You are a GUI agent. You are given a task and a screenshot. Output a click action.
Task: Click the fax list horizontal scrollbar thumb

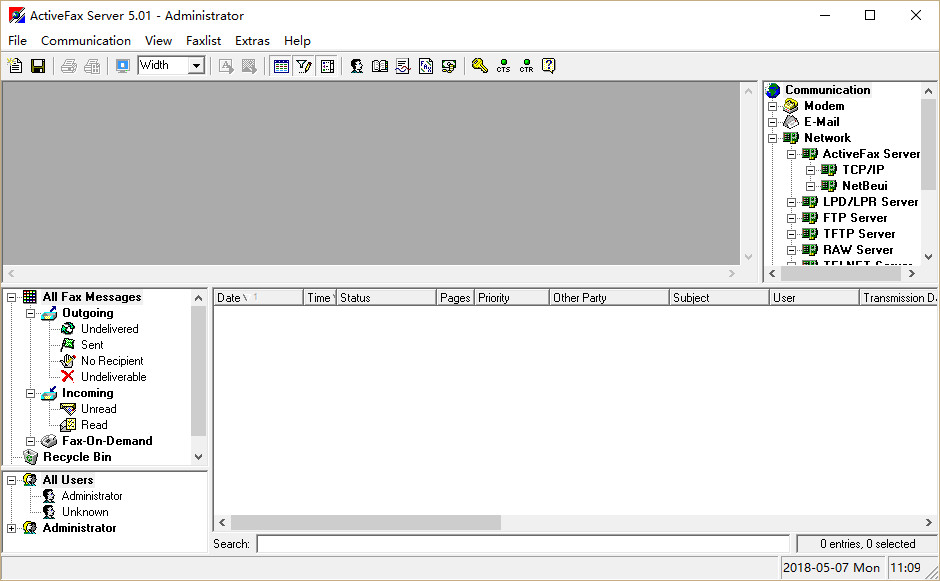point(365,523)
